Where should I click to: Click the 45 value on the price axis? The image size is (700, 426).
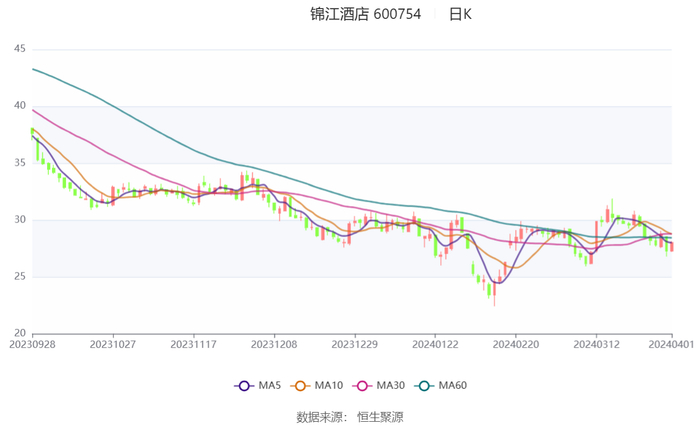point(19,49)
